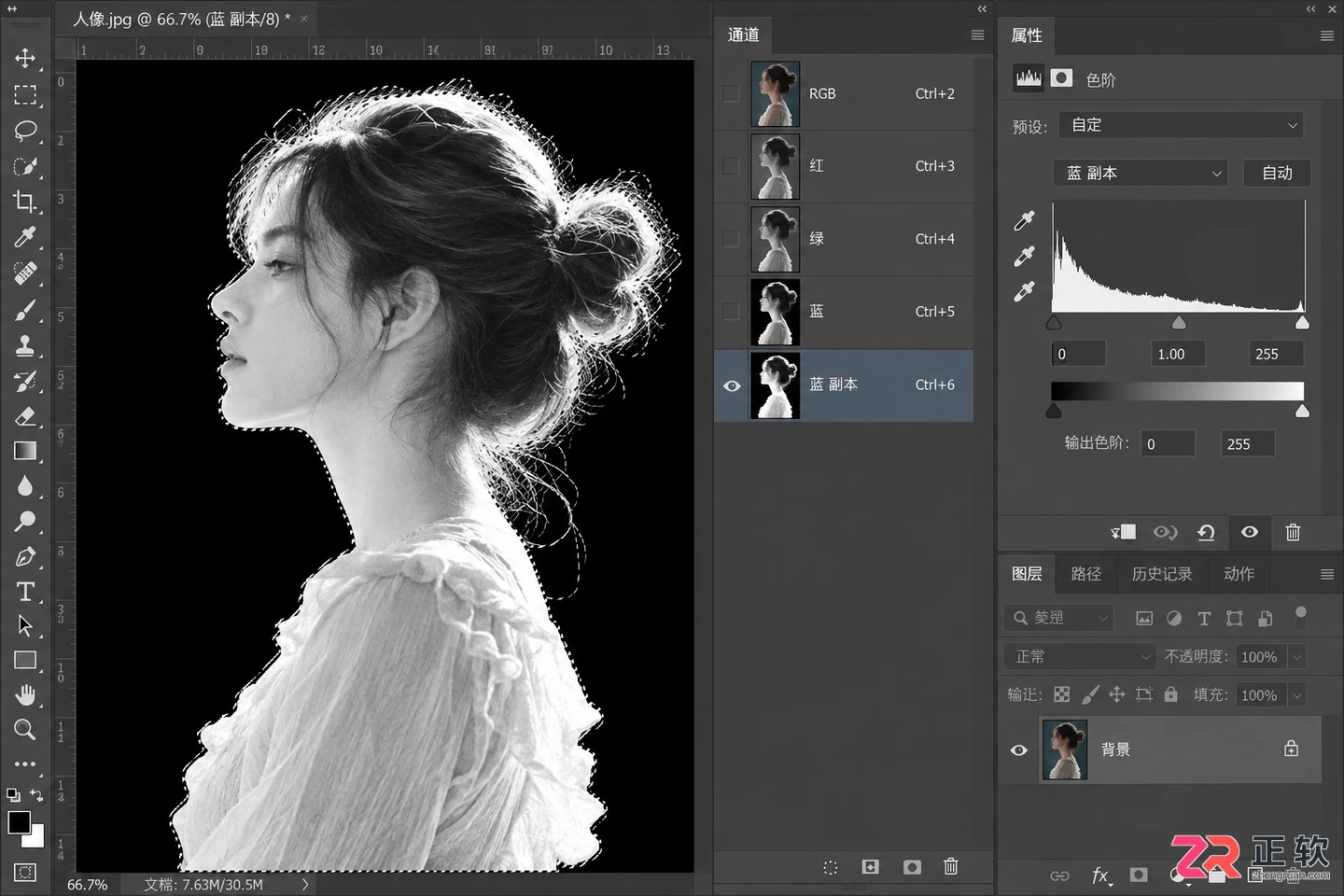Select the Pen tool

[x=25, y=557]
